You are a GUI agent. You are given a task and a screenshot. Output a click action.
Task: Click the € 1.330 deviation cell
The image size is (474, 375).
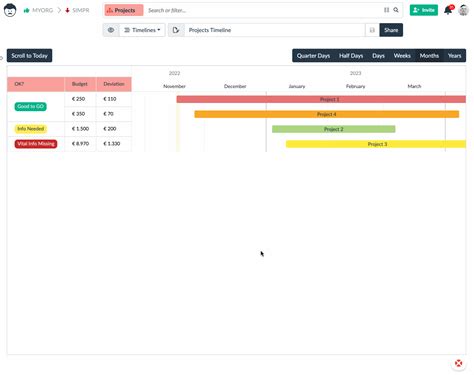(114, 144)
